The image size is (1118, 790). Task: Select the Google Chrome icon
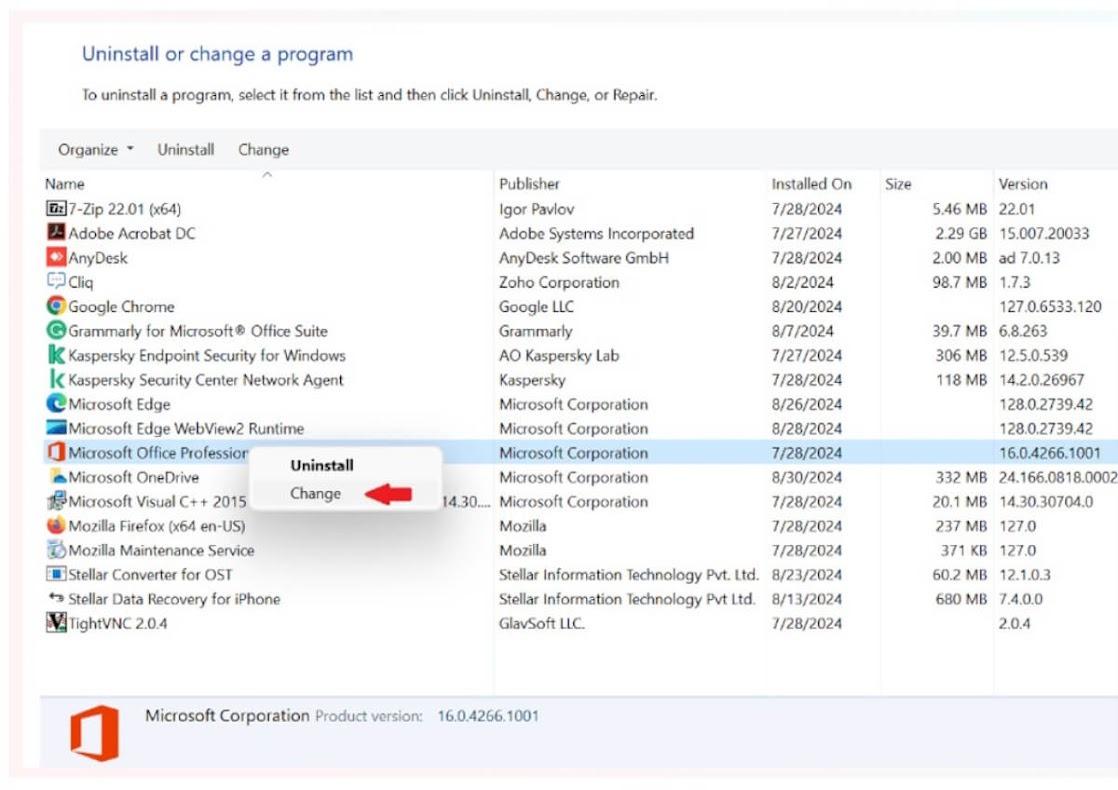pyautogui.click(x=56, y=306)
